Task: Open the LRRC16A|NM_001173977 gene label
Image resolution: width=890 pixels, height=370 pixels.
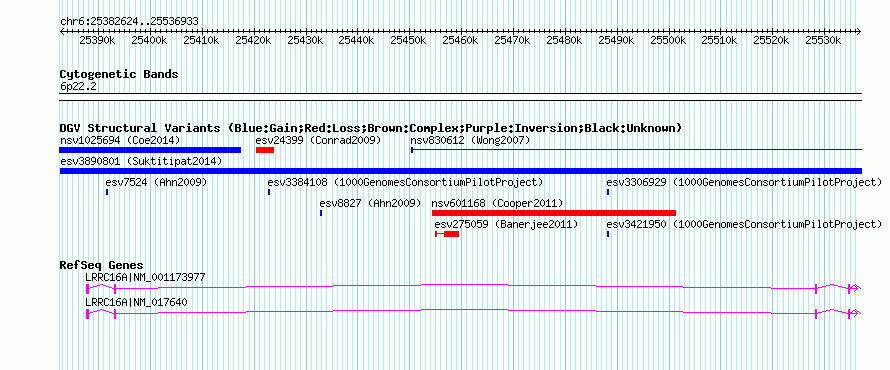Action: (145, 278)
